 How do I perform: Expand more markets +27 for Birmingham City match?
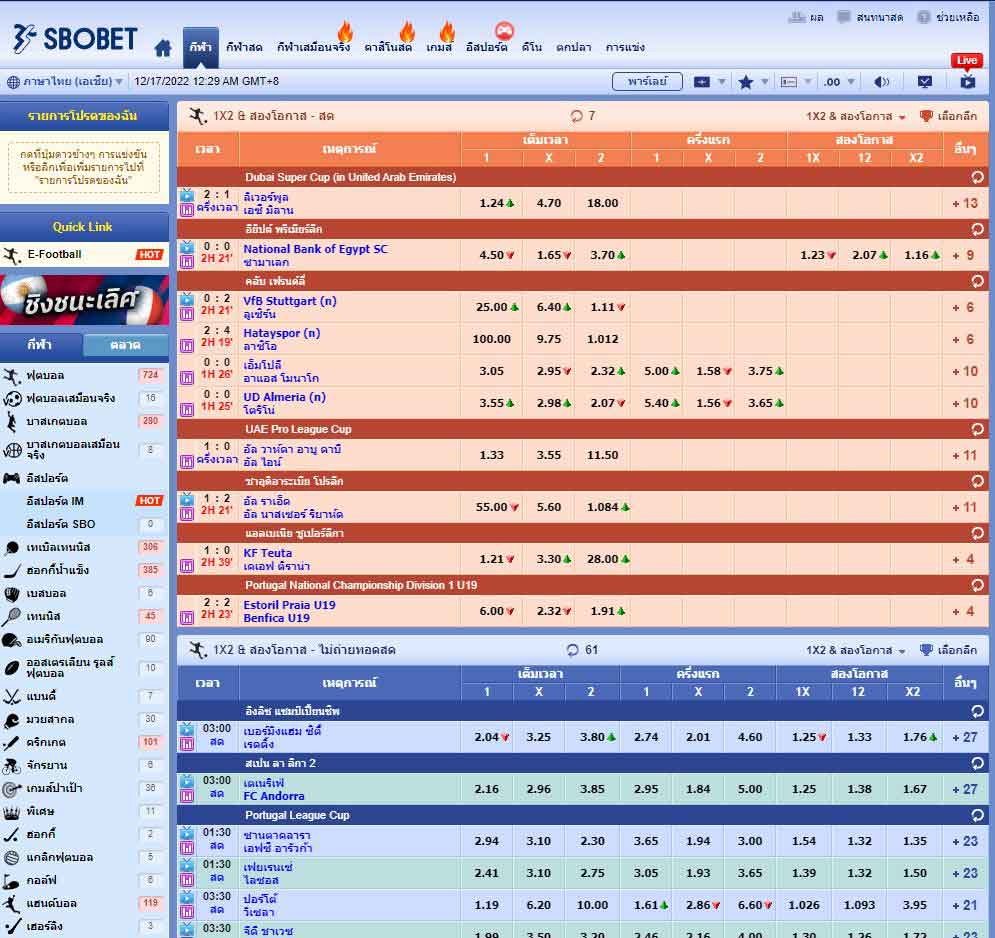(x=965, y=737)
